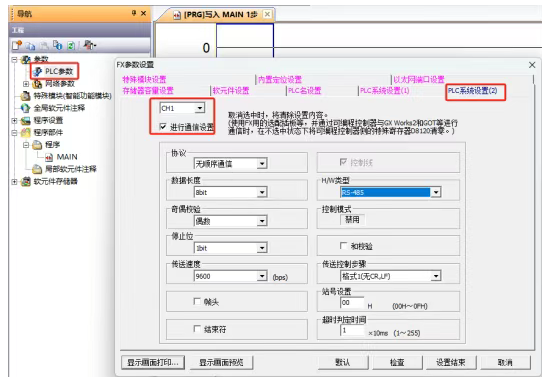This screenshot has width=549, height=383.
Task: Click the 控制模式 禁用 field
Action: coord(352,220)
